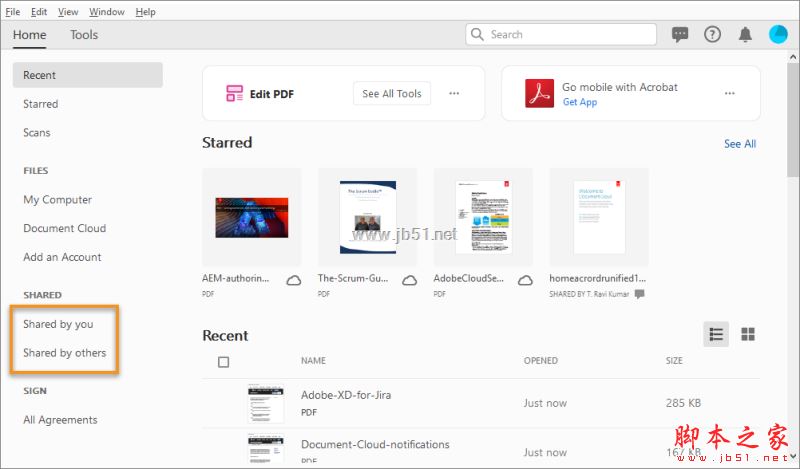Viewport: 800px width, 469px height.
Task: Open the File menu
Action: click(x=13, y=12)
